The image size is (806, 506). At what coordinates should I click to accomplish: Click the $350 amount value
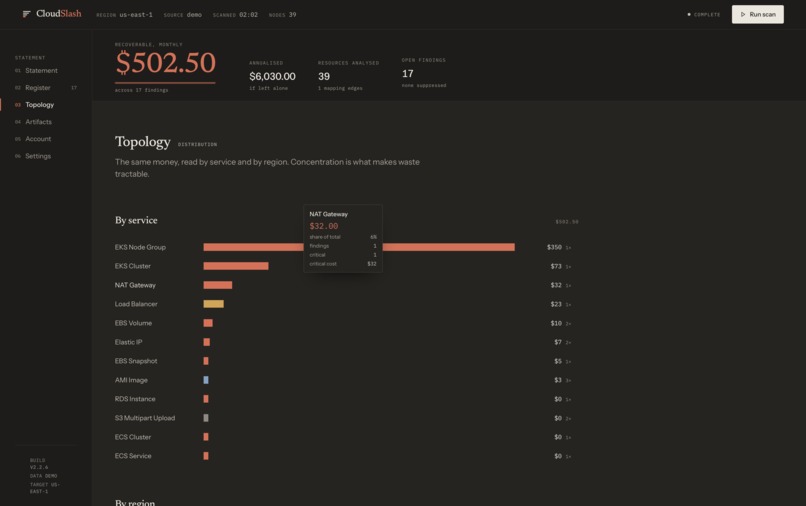(554, 247)
